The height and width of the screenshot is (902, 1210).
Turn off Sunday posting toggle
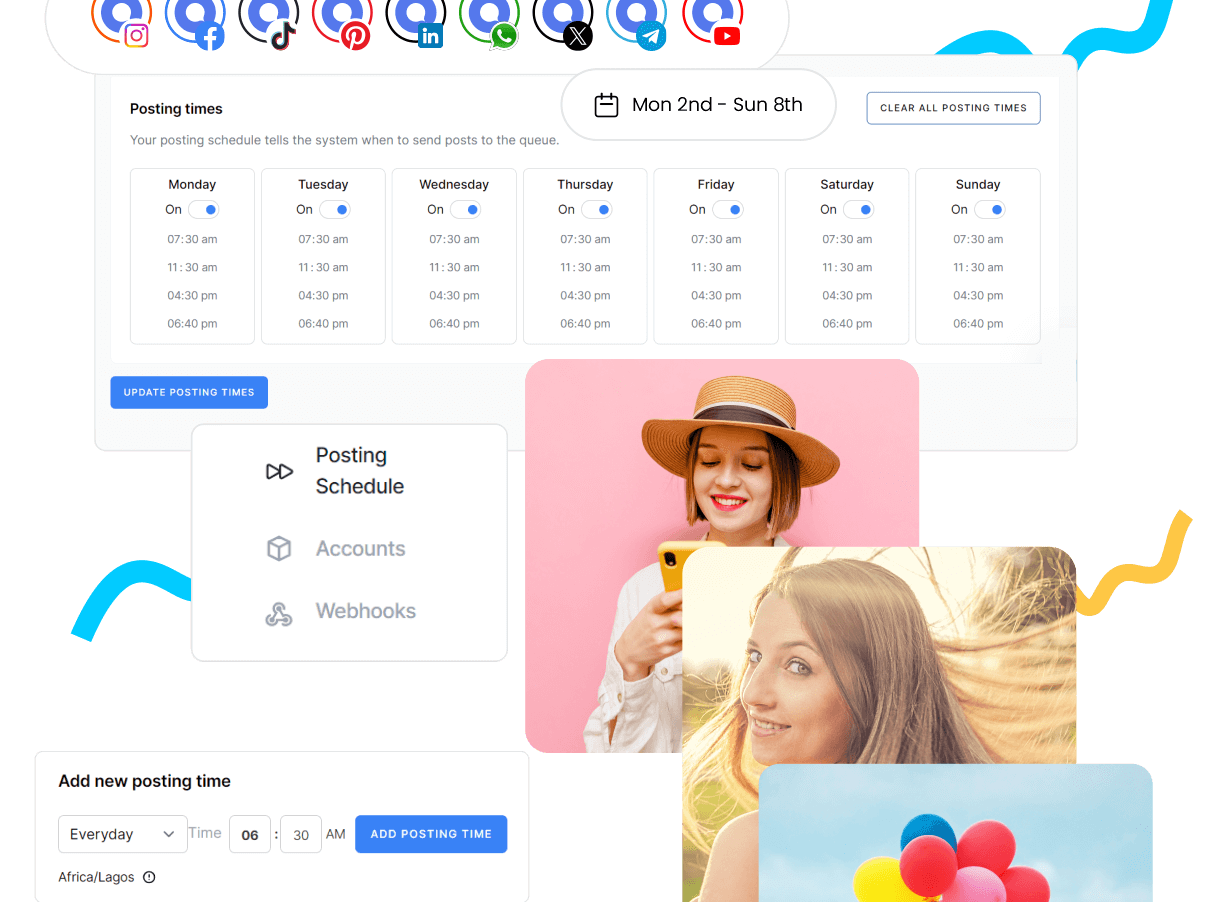989,210
